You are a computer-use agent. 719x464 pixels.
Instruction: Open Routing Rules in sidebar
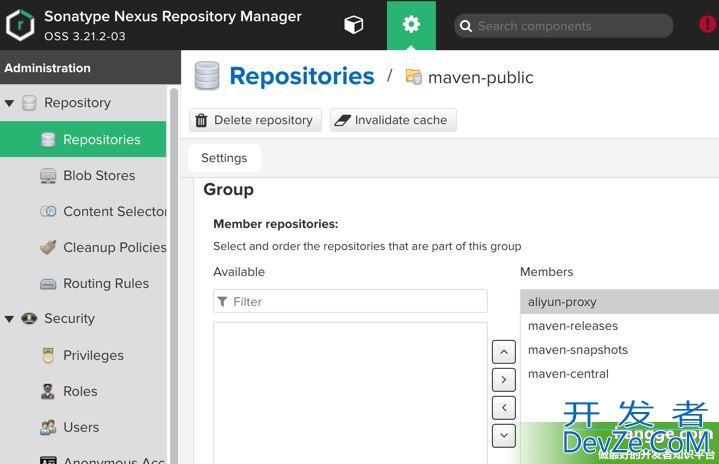[x=106, y=283]
